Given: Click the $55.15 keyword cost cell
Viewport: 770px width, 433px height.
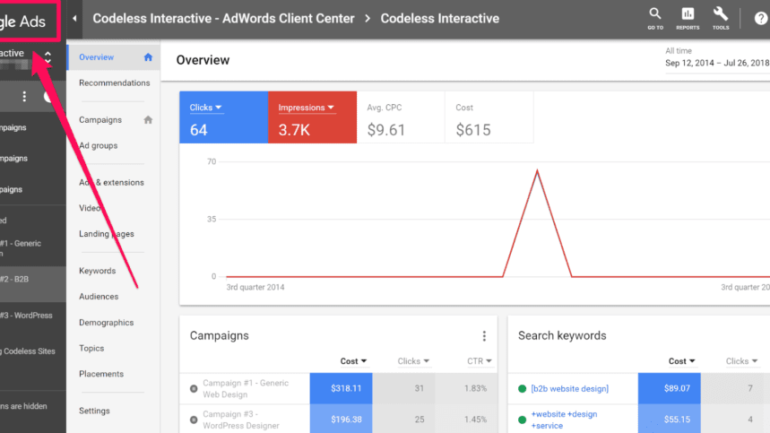Looking at the screenshot, I should pos(669,419).
